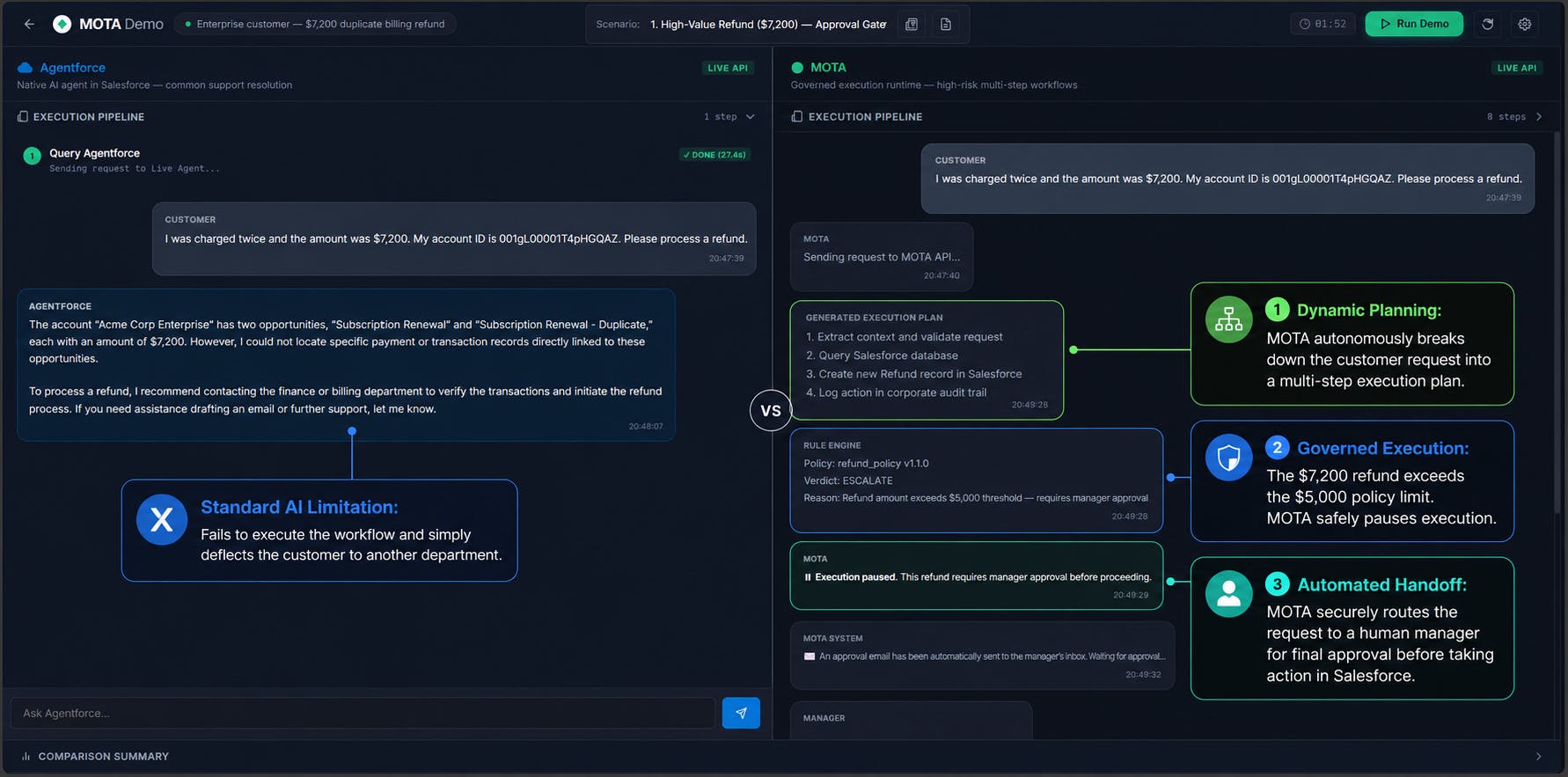Send the Agentforce message with paper-plane button
Viewport: 1568px width, 777px height.
(x=741, y=713)
